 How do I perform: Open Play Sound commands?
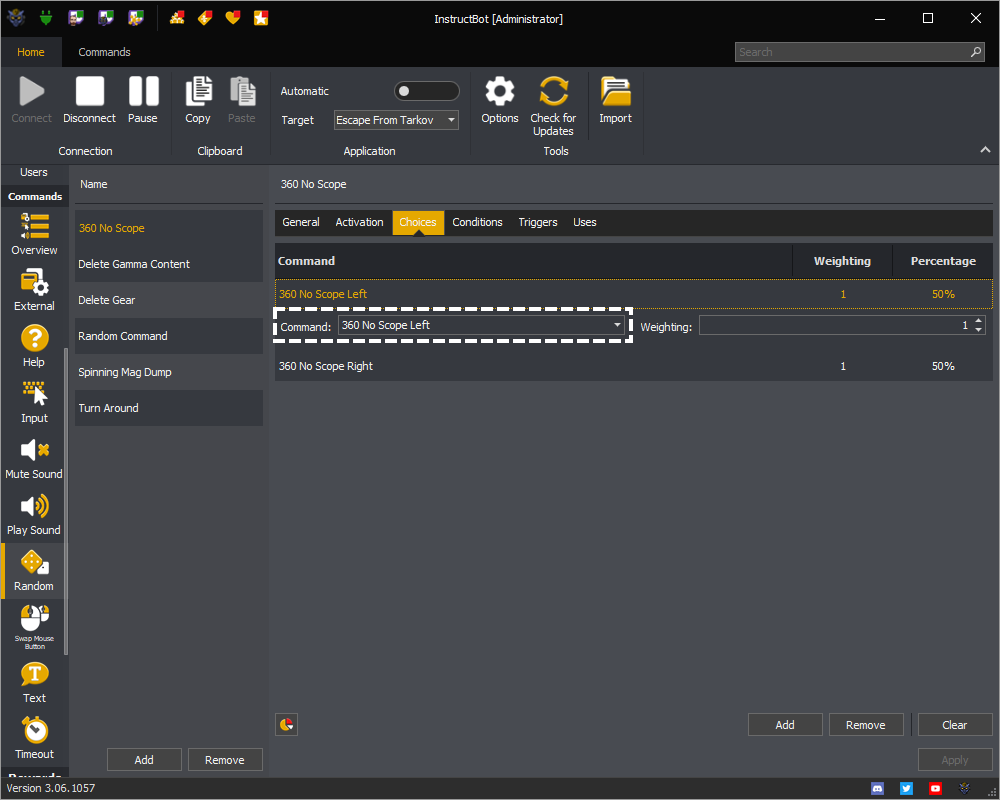coord(34,514)
